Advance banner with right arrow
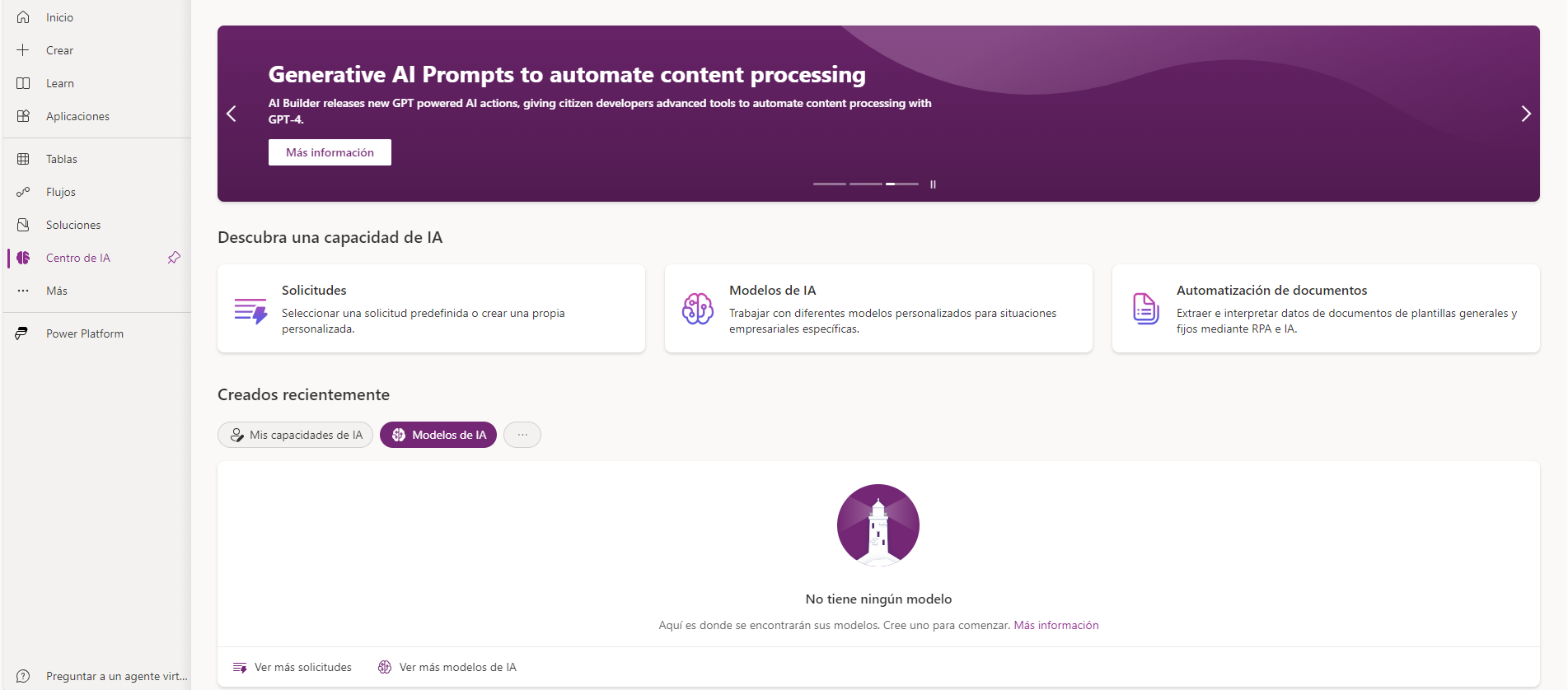Screen dimensions: 1568x690 [1526, 114]
